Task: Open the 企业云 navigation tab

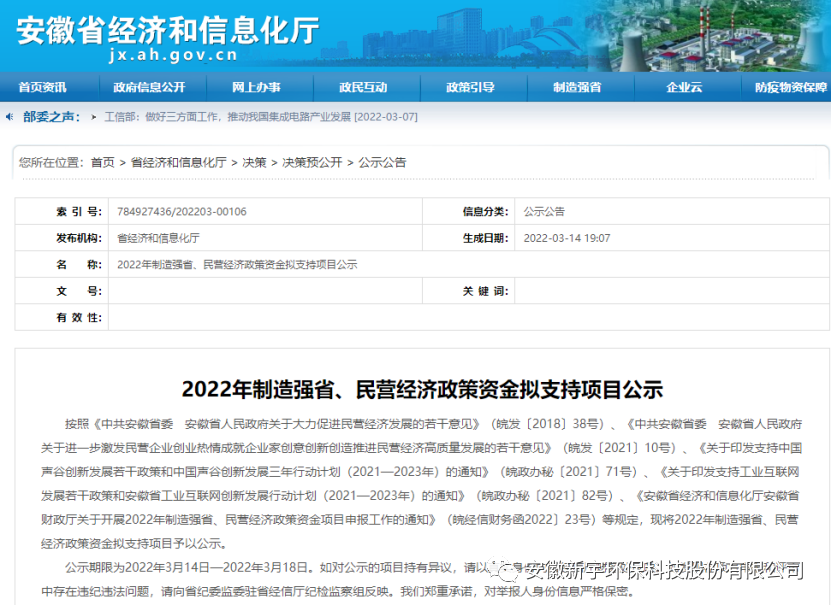Action: [684, 87]
